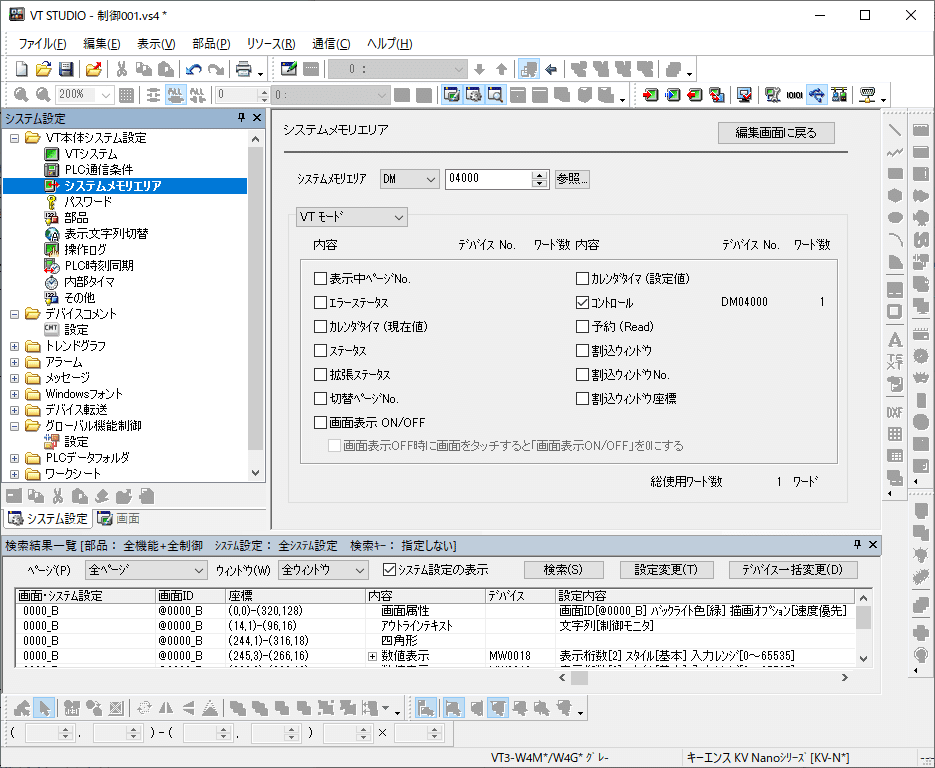The image size is (935, 768).
Task: Switch to the 画面 tab
Action: [x=119, y=519]
